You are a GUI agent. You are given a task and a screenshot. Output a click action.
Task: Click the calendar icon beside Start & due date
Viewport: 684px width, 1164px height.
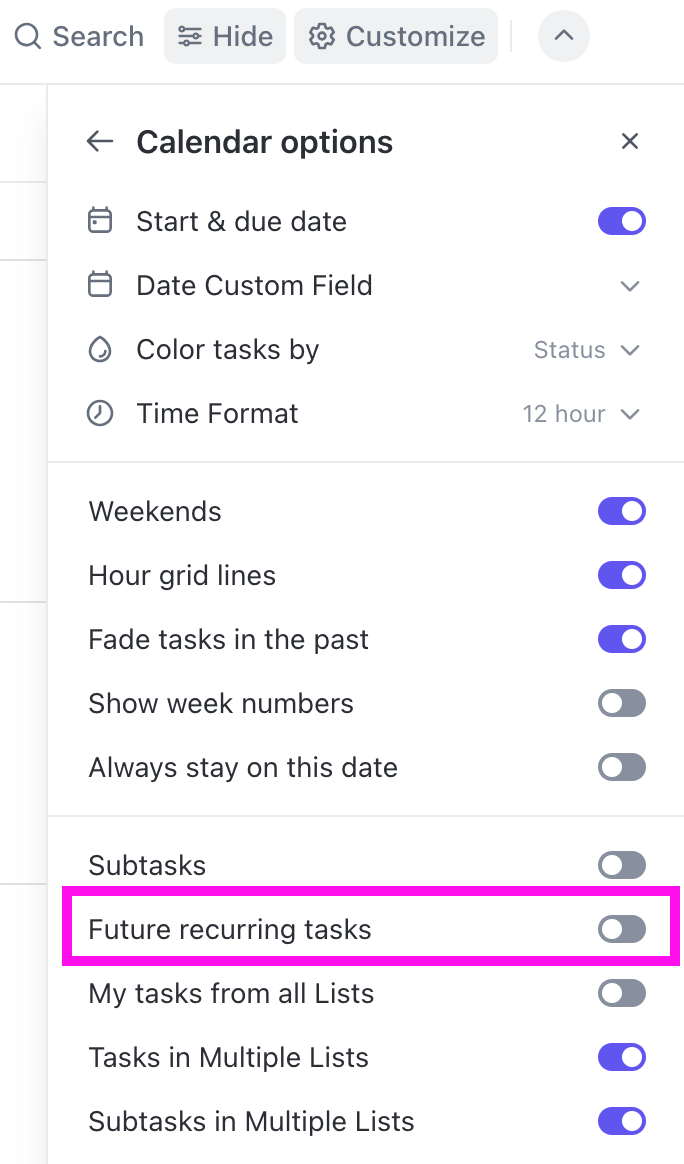(x=100, y=221)
